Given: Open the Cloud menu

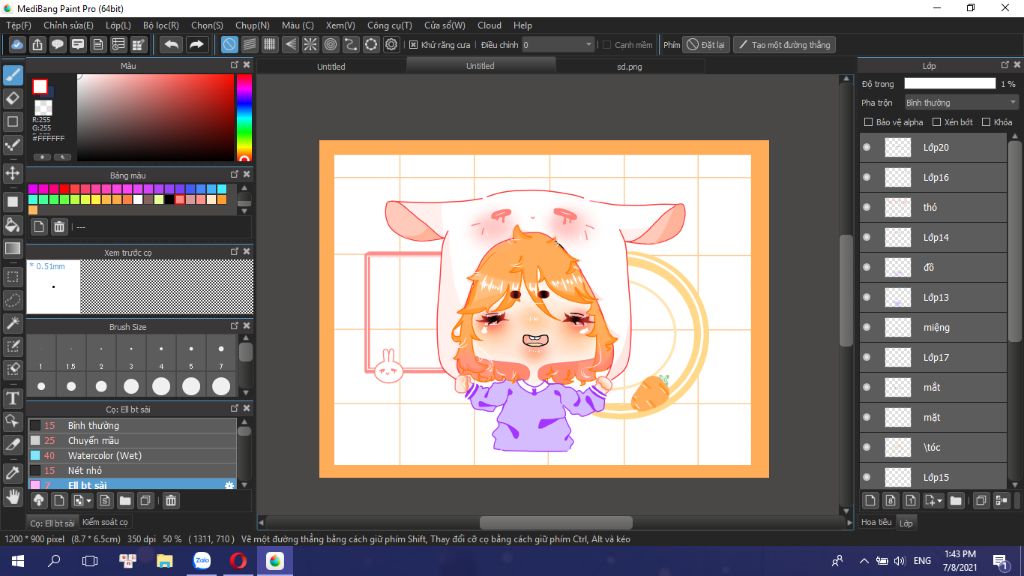Looking at the screenshot, I should pos(489,25).
